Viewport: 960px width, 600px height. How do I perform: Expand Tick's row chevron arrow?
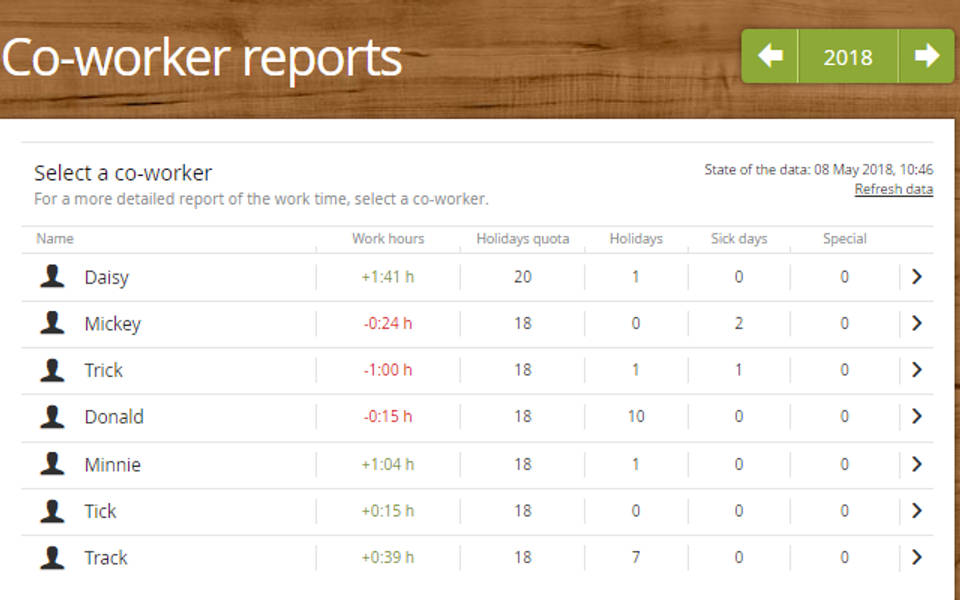pyautogui.click(x=916, y=511)
